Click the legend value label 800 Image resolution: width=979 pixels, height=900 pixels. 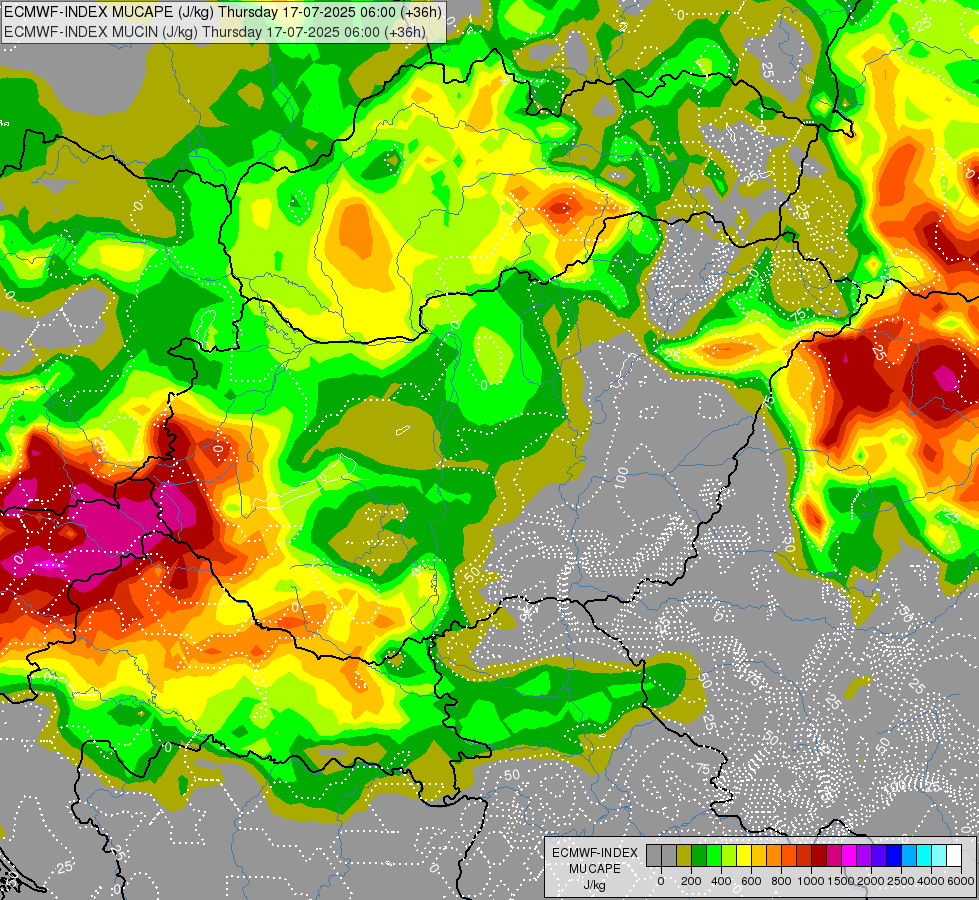(x=781, y=881)
